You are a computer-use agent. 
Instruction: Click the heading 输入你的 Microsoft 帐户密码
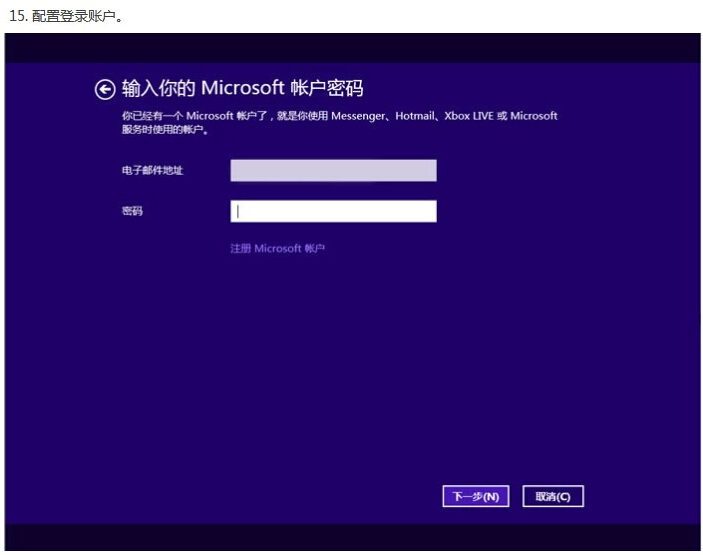point(242,88)
